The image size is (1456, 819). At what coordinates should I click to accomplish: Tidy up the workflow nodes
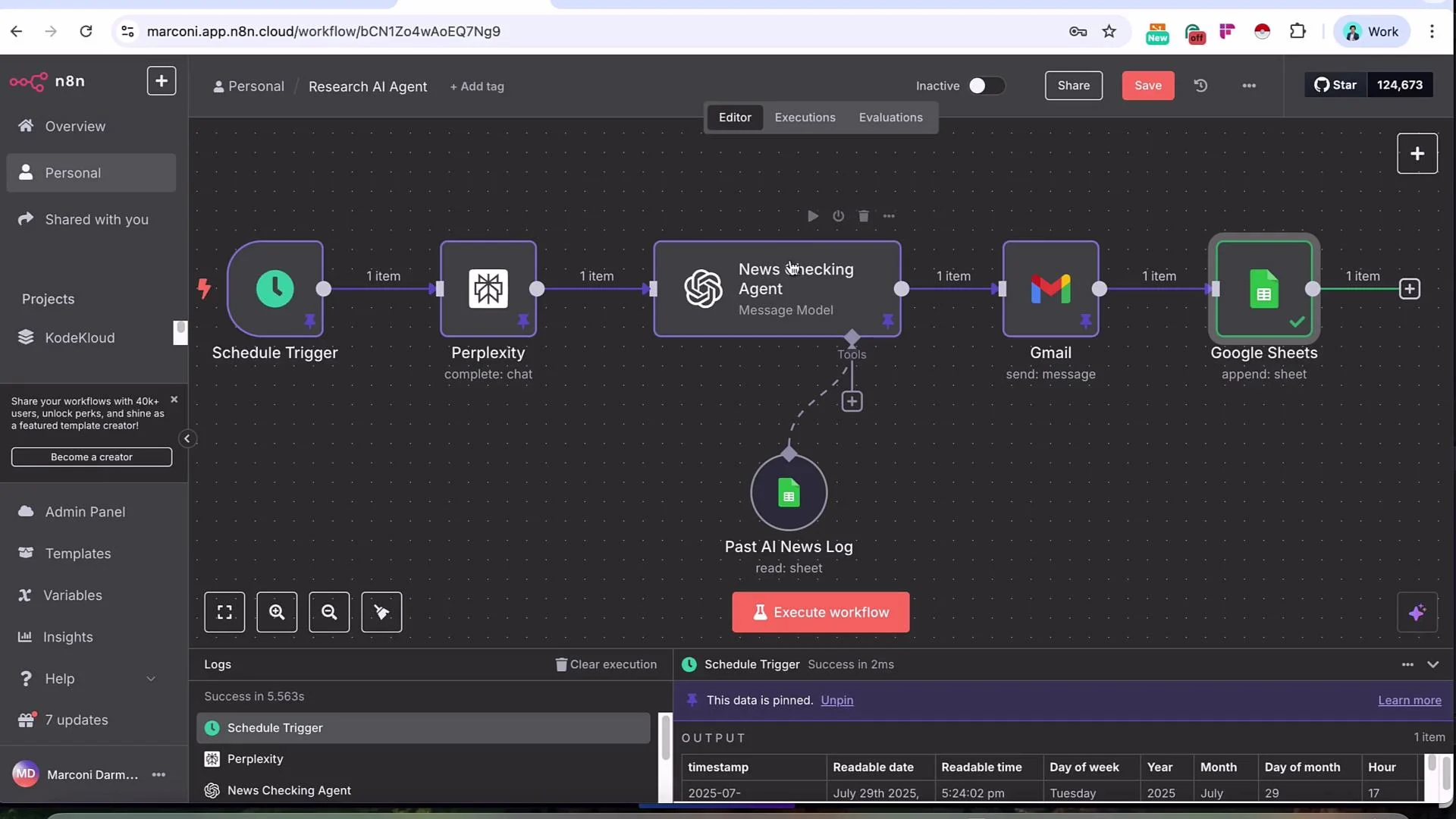pyautogui.click(x=381, y=612)
